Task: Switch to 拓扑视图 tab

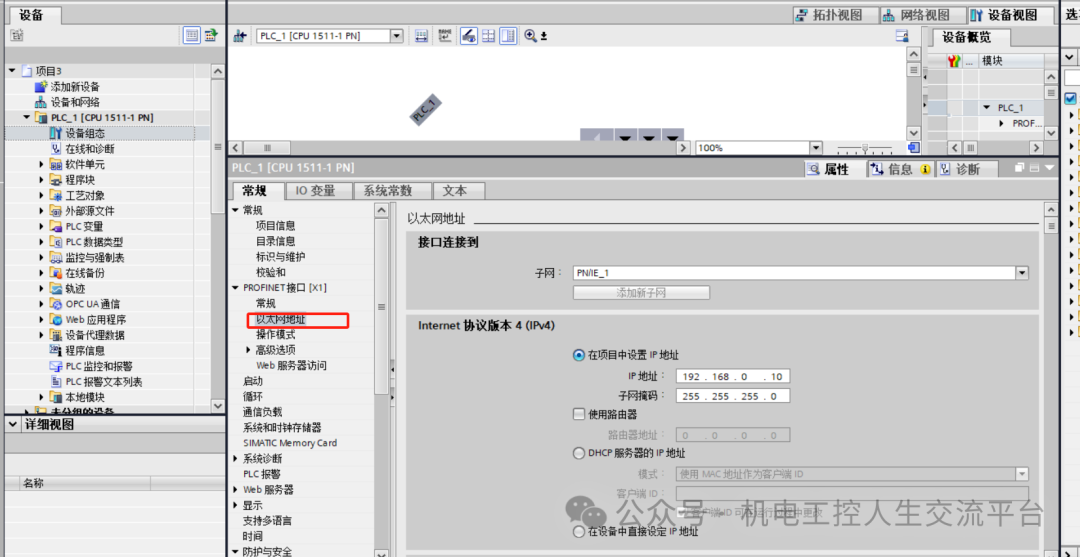Action: tap(836, 15)
